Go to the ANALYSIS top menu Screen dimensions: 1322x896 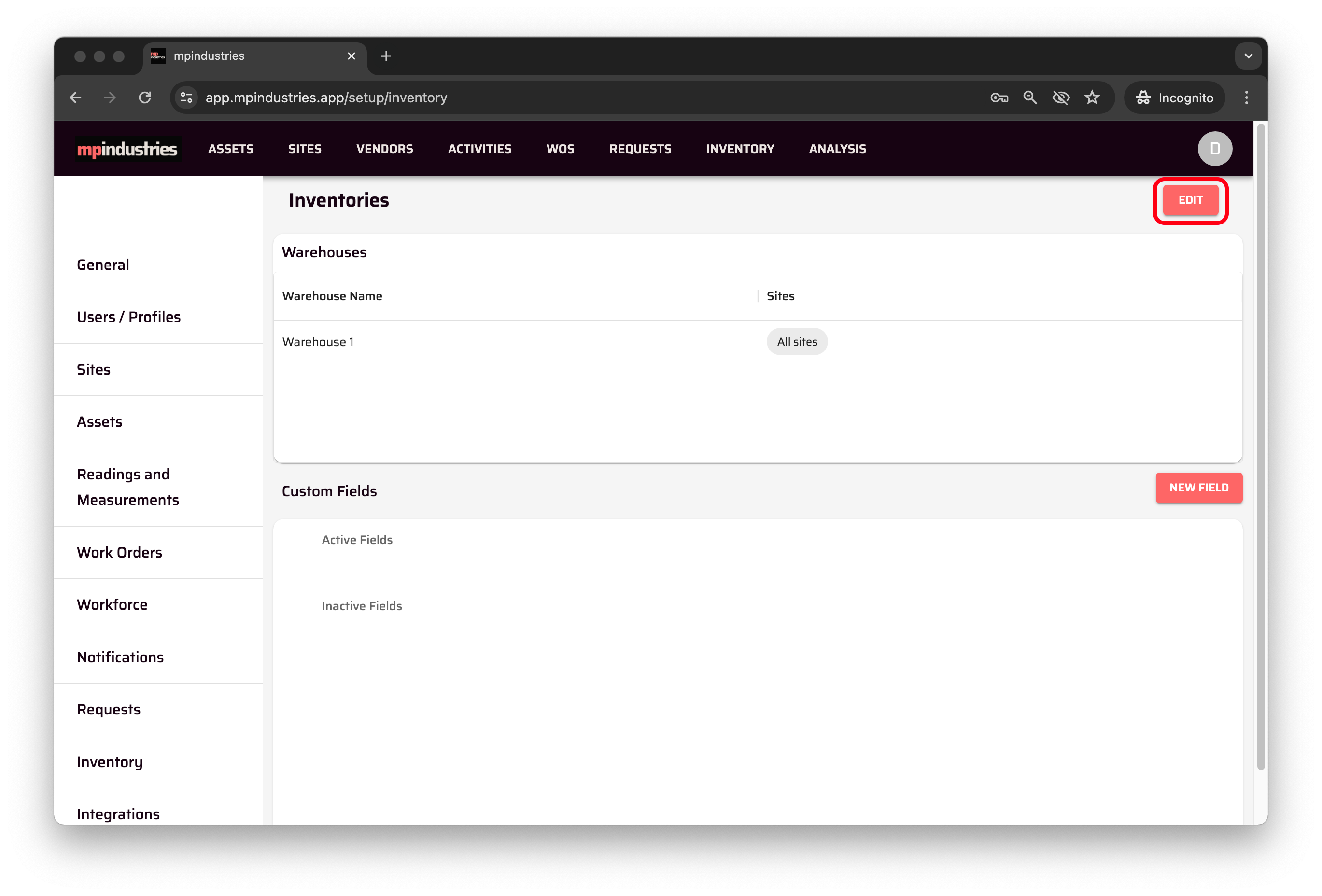coord(837,149)
